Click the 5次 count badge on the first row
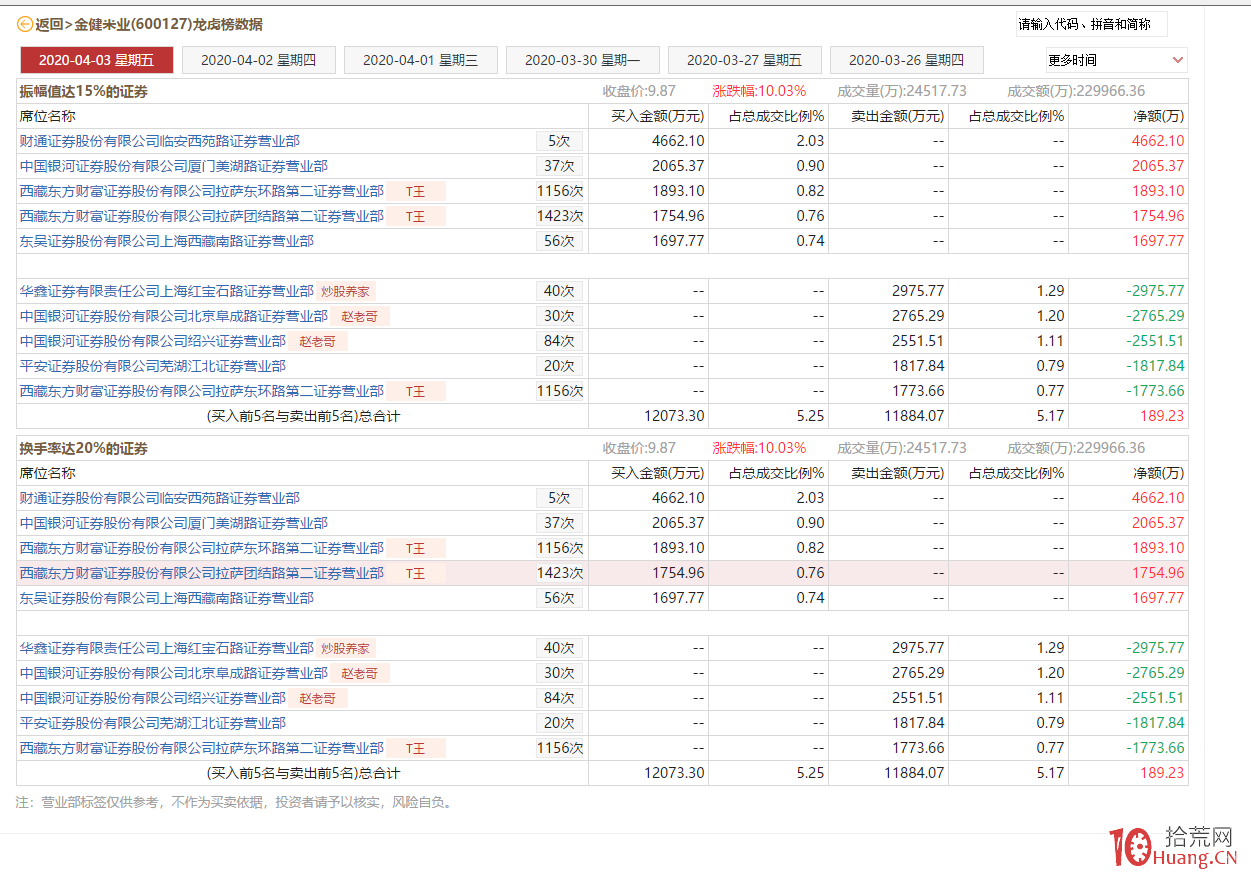 point(559,140)
